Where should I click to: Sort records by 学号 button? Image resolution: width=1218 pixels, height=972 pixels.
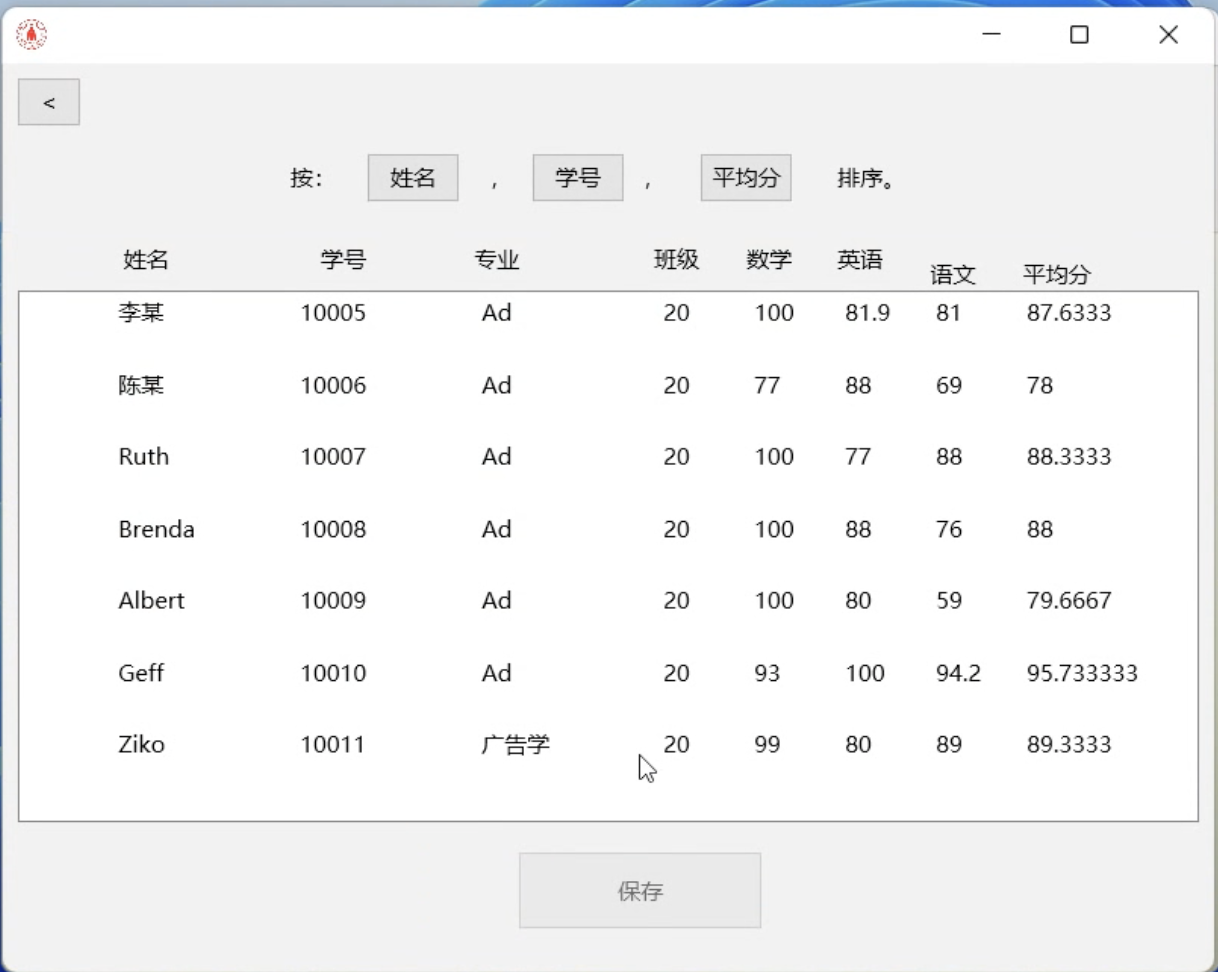tap(578, 178)
